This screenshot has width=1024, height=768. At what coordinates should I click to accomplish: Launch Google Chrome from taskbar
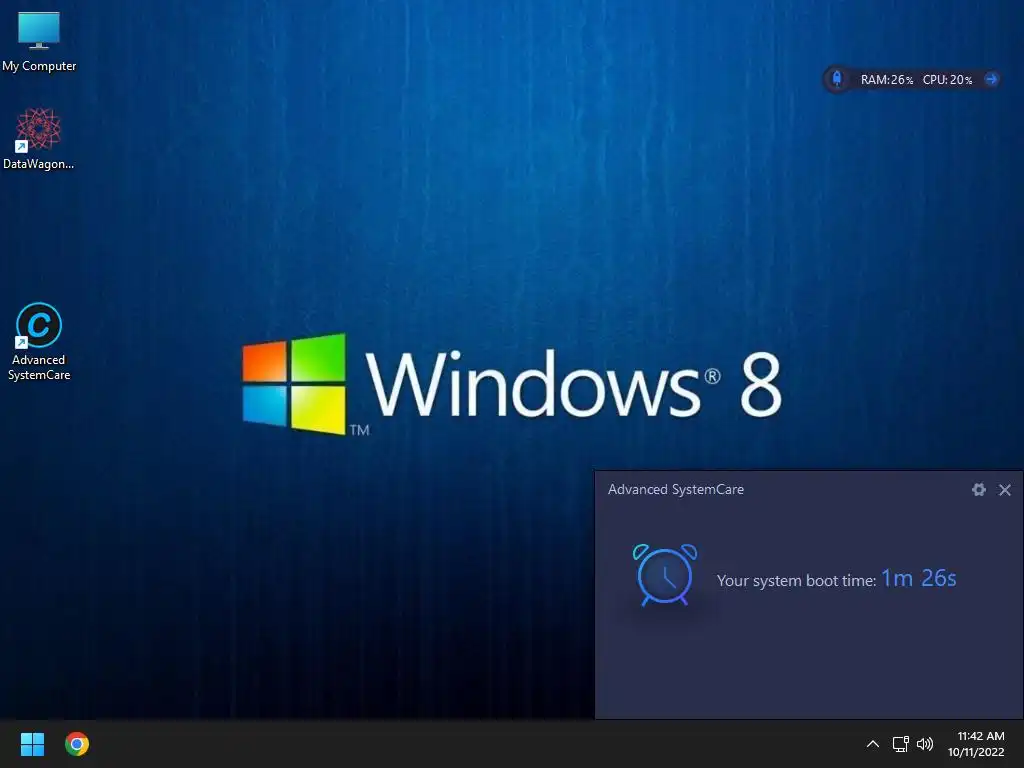click(x=77, y=744)
